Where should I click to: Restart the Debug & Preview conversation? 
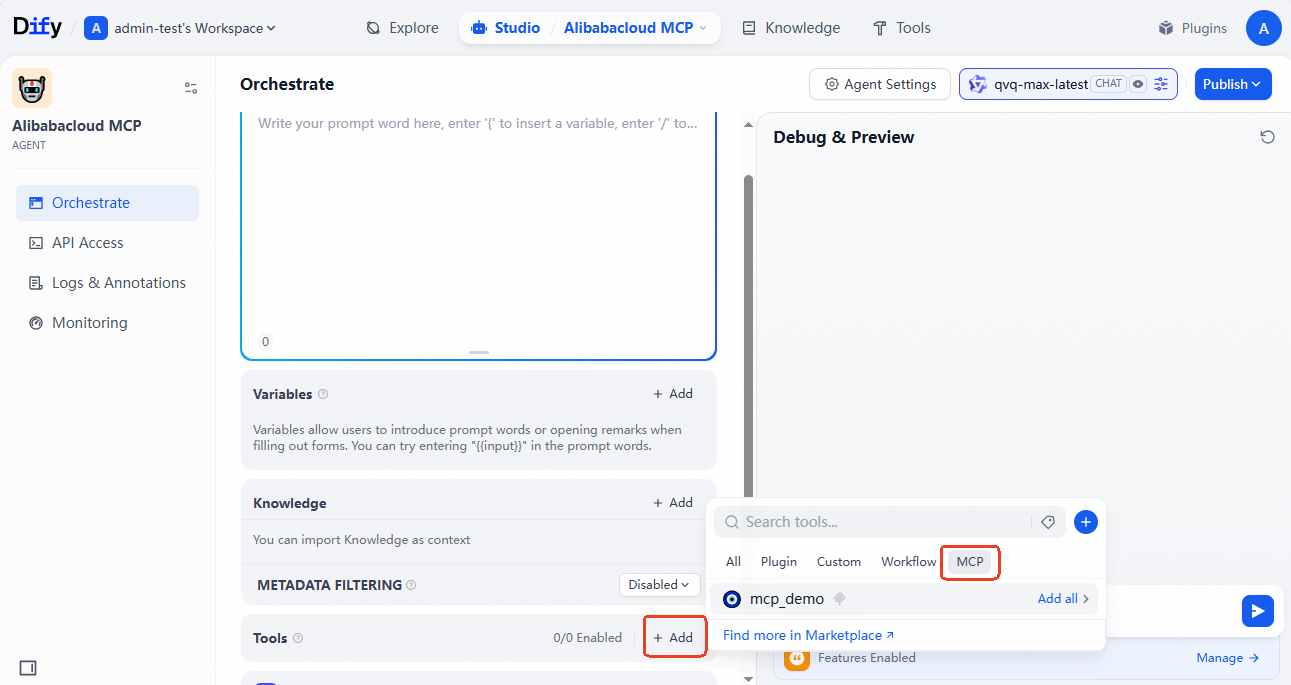click(x=1267, y=137)
